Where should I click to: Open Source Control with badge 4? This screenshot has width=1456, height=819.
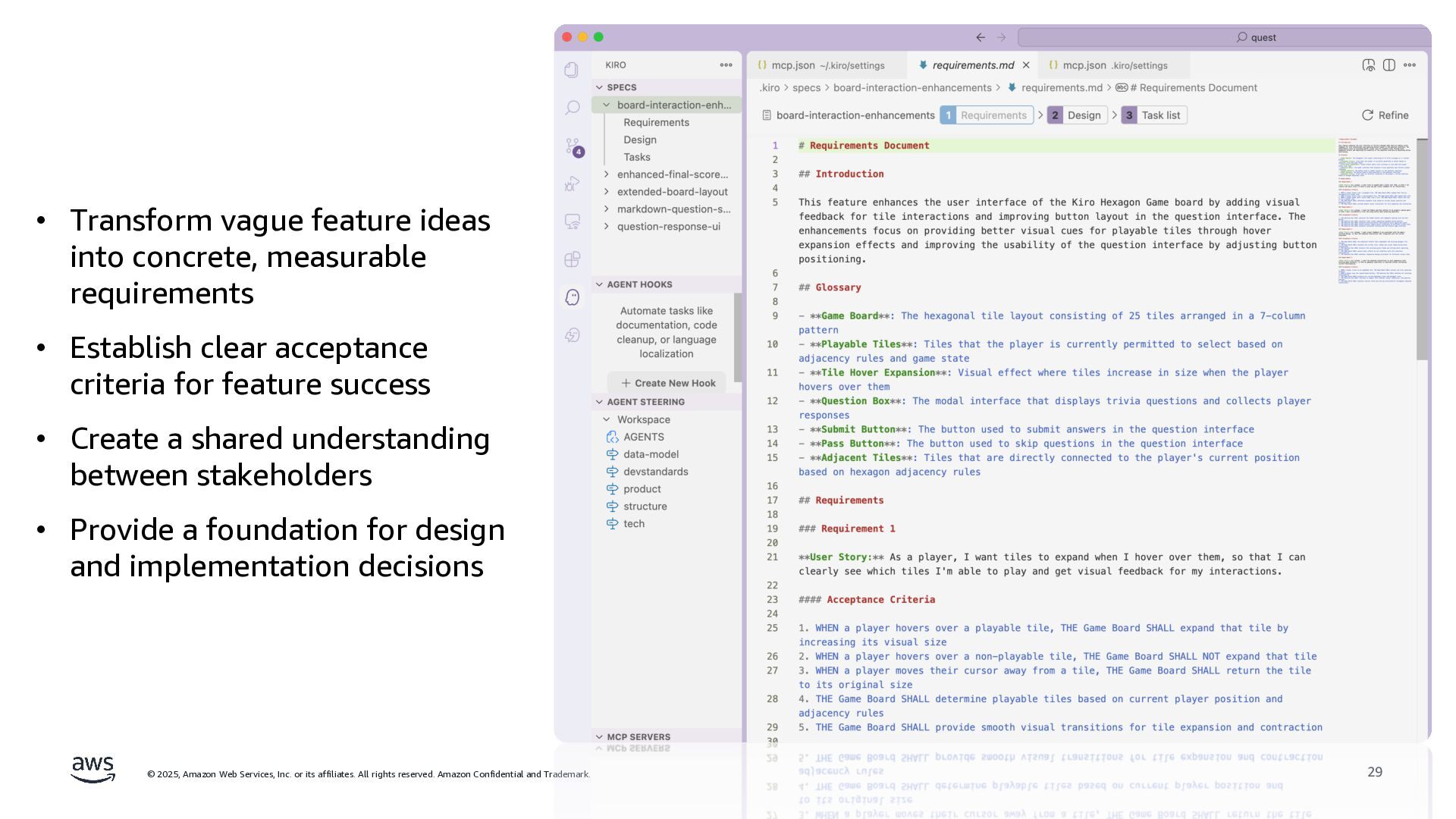point(573,146)
